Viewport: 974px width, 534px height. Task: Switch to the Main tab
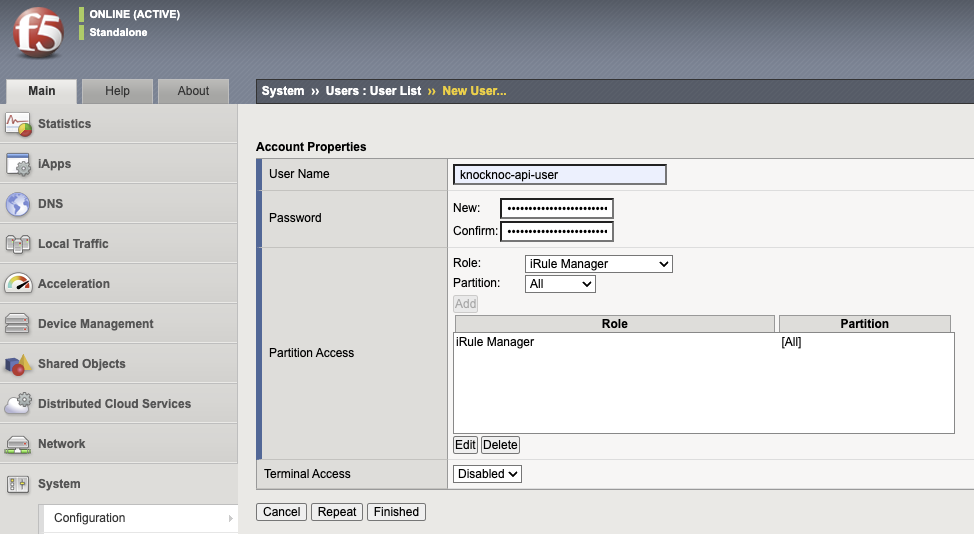click(42, 91)
